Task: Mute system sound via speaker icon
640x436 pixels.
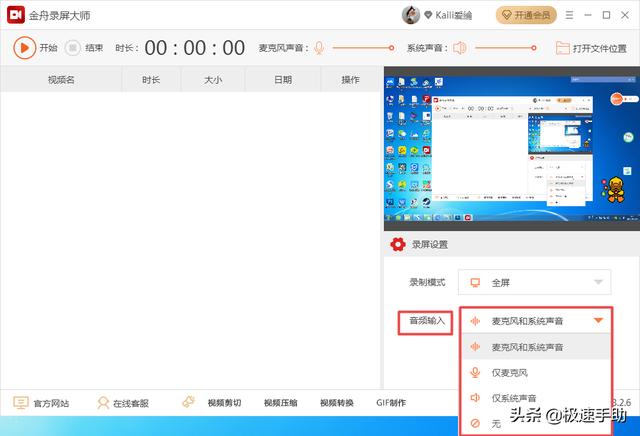Action: 460,48
